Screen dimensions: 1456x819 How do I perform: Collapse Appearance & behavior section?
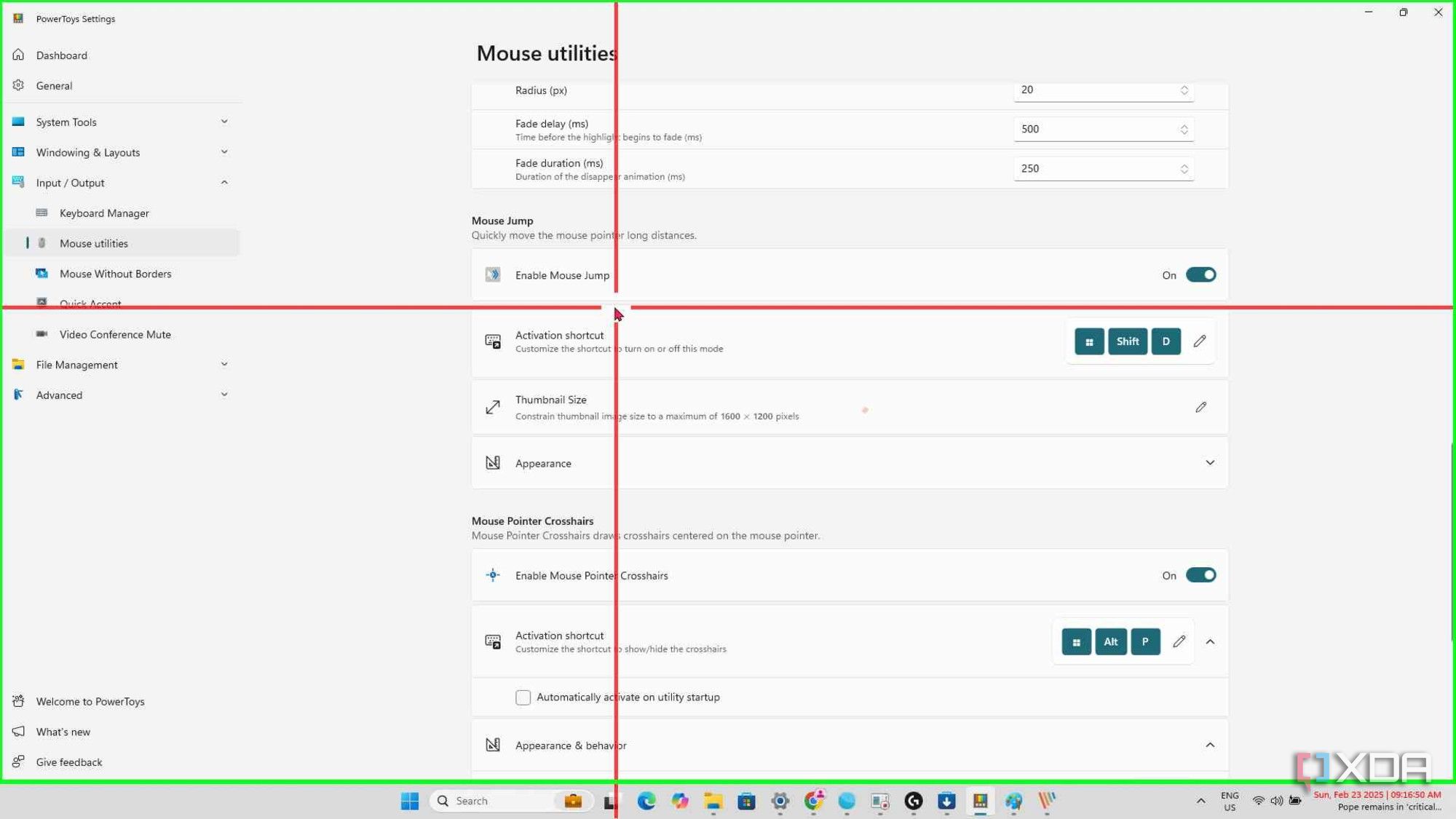[1210, 745]
